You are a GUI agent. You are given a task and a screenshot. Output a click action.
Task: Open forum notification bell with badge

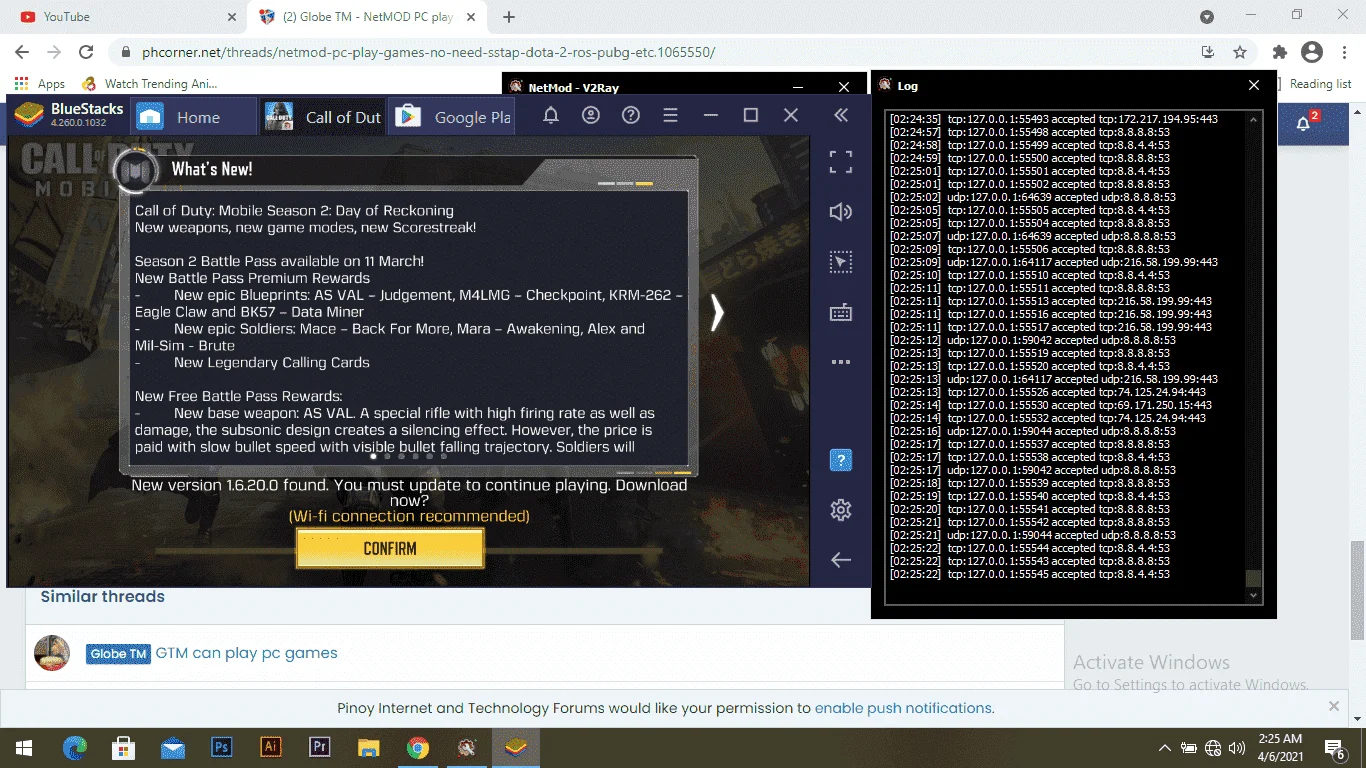(x=1305, y=122)
